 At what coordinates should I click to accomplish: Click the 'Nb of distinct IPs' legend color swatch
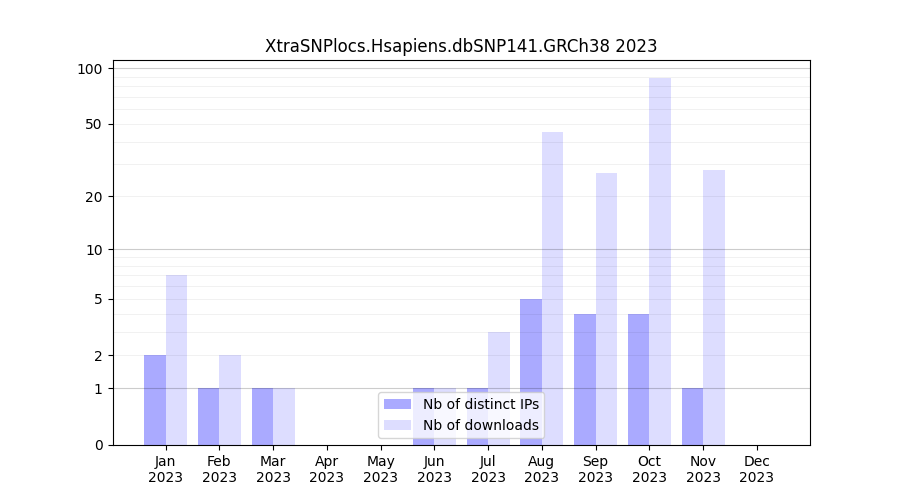click(x=398, y=404)
